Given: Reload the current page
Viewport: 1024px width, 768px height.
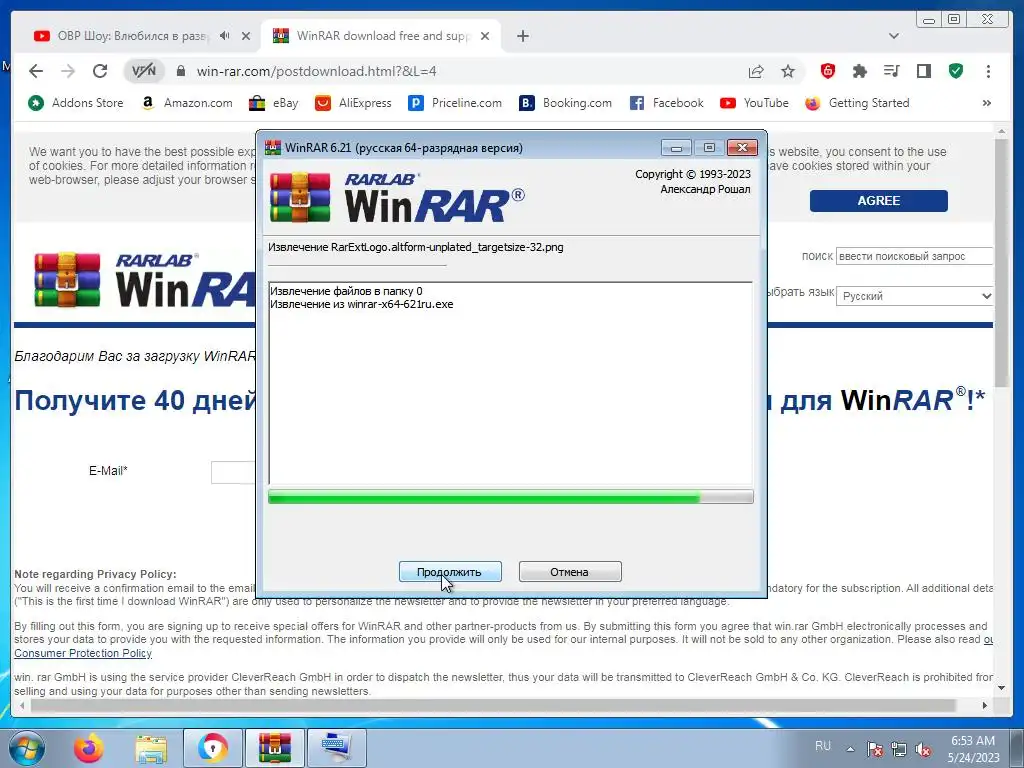Looking at the screenshot, I should [x=100, y=71].
